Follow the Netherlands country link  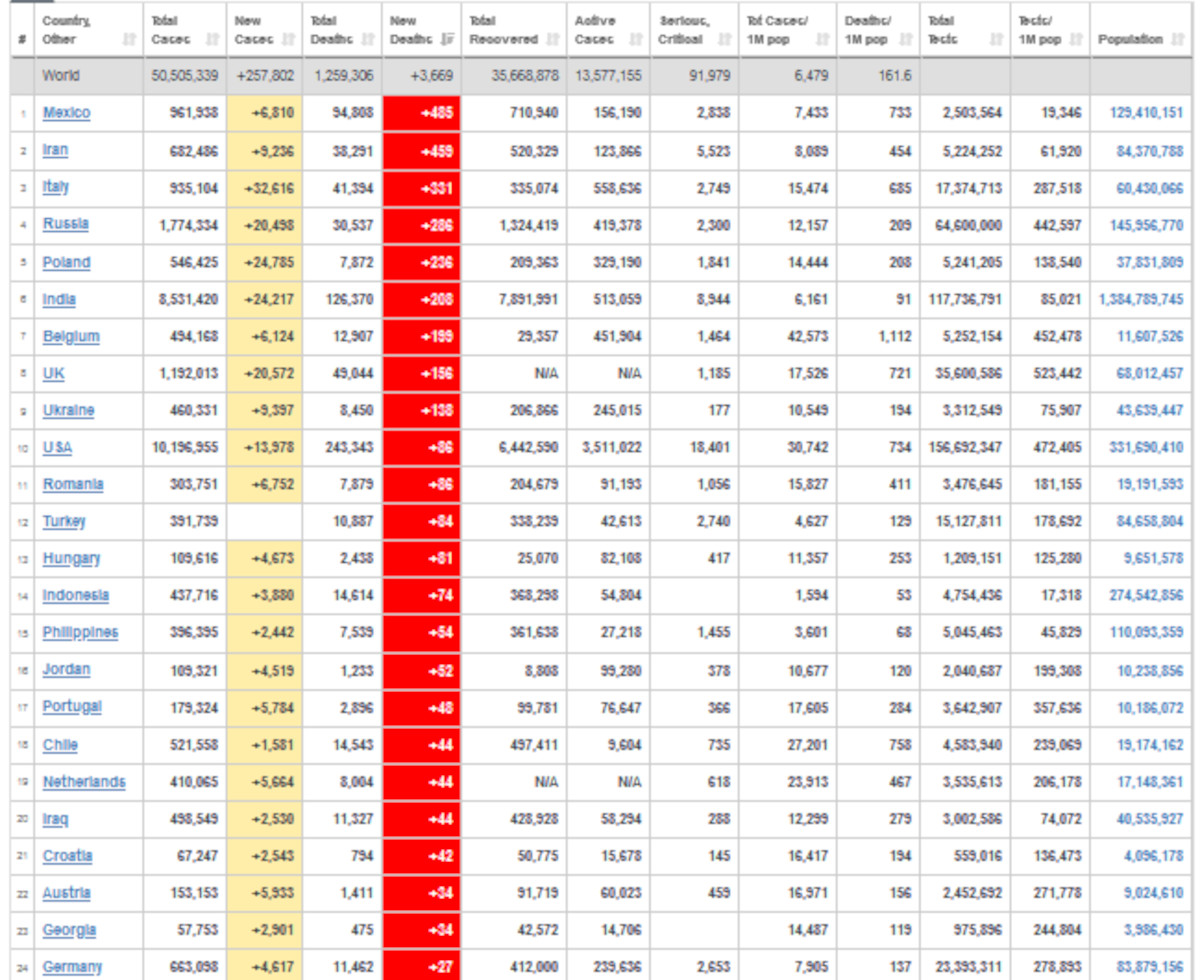pyautogui.click(x=84, y=782)
